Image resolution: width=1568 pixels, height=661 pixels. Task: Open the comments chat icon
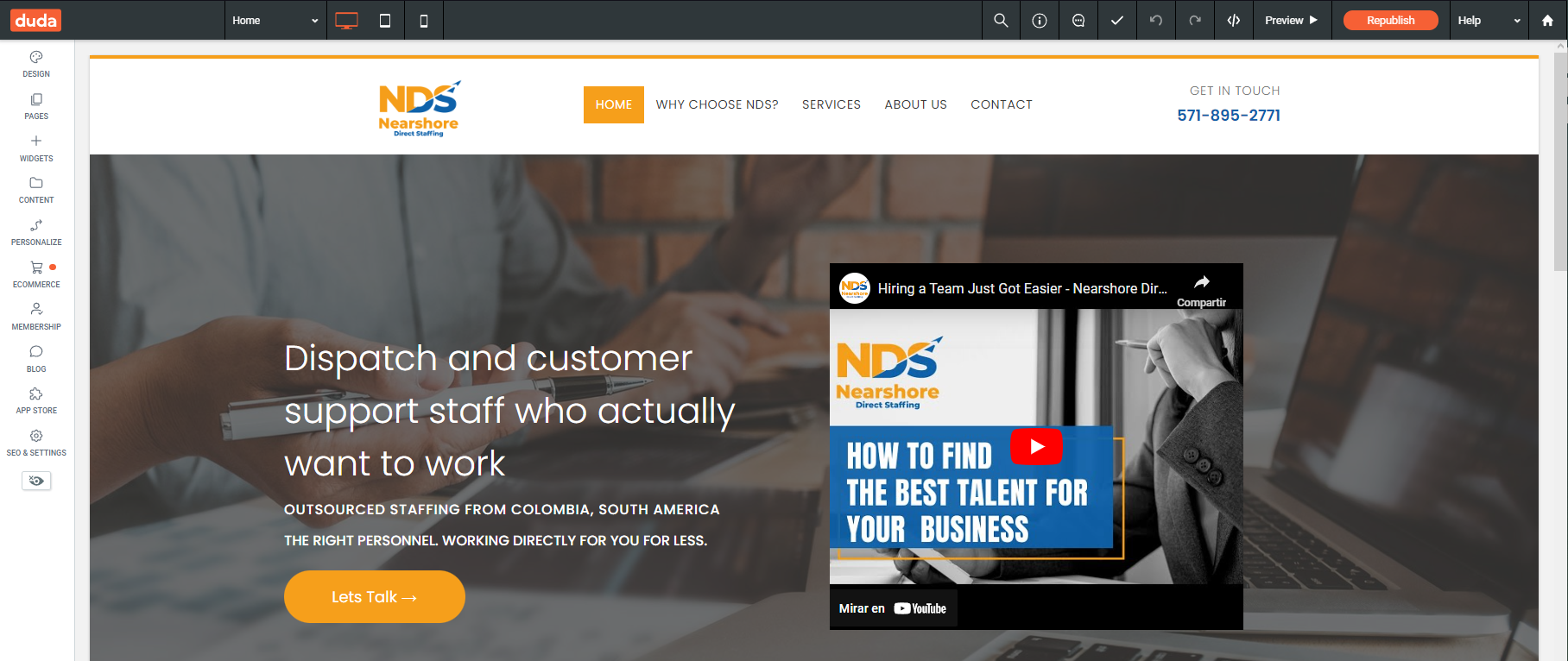tap(1078, 20)
